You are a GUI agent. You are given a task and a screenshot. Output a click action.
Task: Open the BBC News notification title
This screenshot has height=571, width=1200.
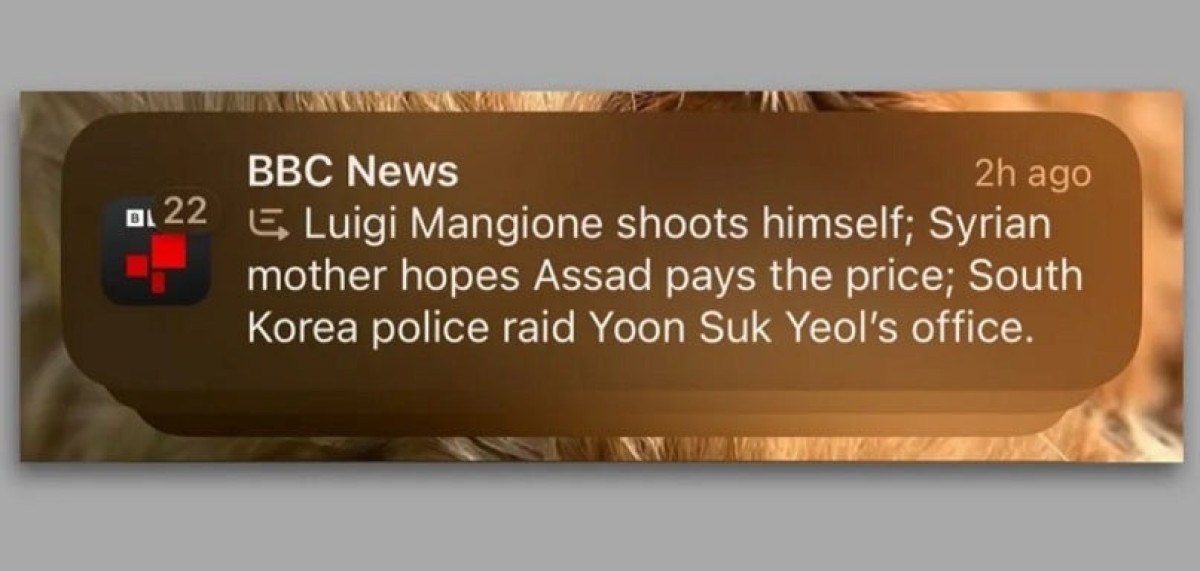pyautogui.click(x=352, y=172)
